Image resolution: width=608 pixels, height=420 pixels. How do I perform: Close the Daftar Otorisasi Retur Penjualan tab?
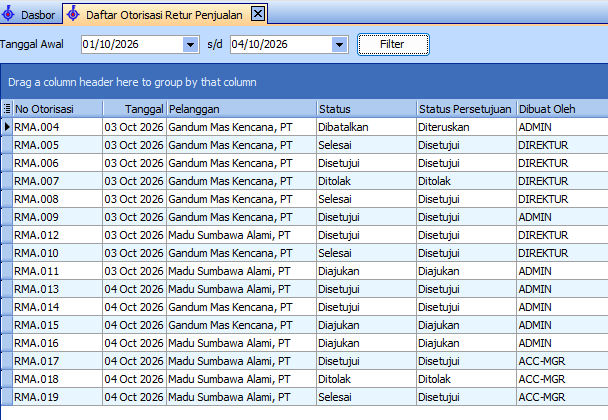coord(258,14)
